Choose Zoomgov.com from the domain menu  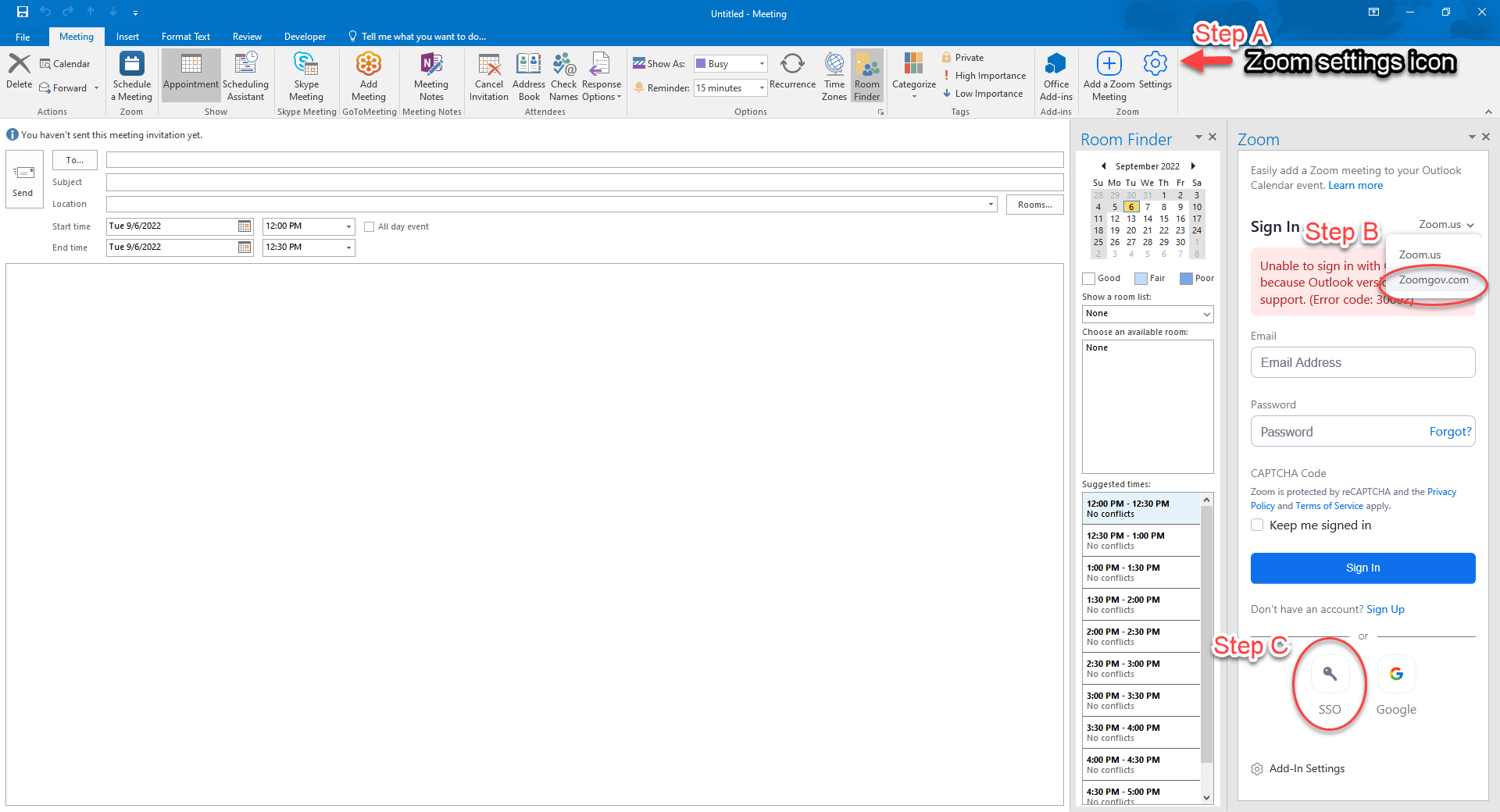click(x=1434, y=280)
